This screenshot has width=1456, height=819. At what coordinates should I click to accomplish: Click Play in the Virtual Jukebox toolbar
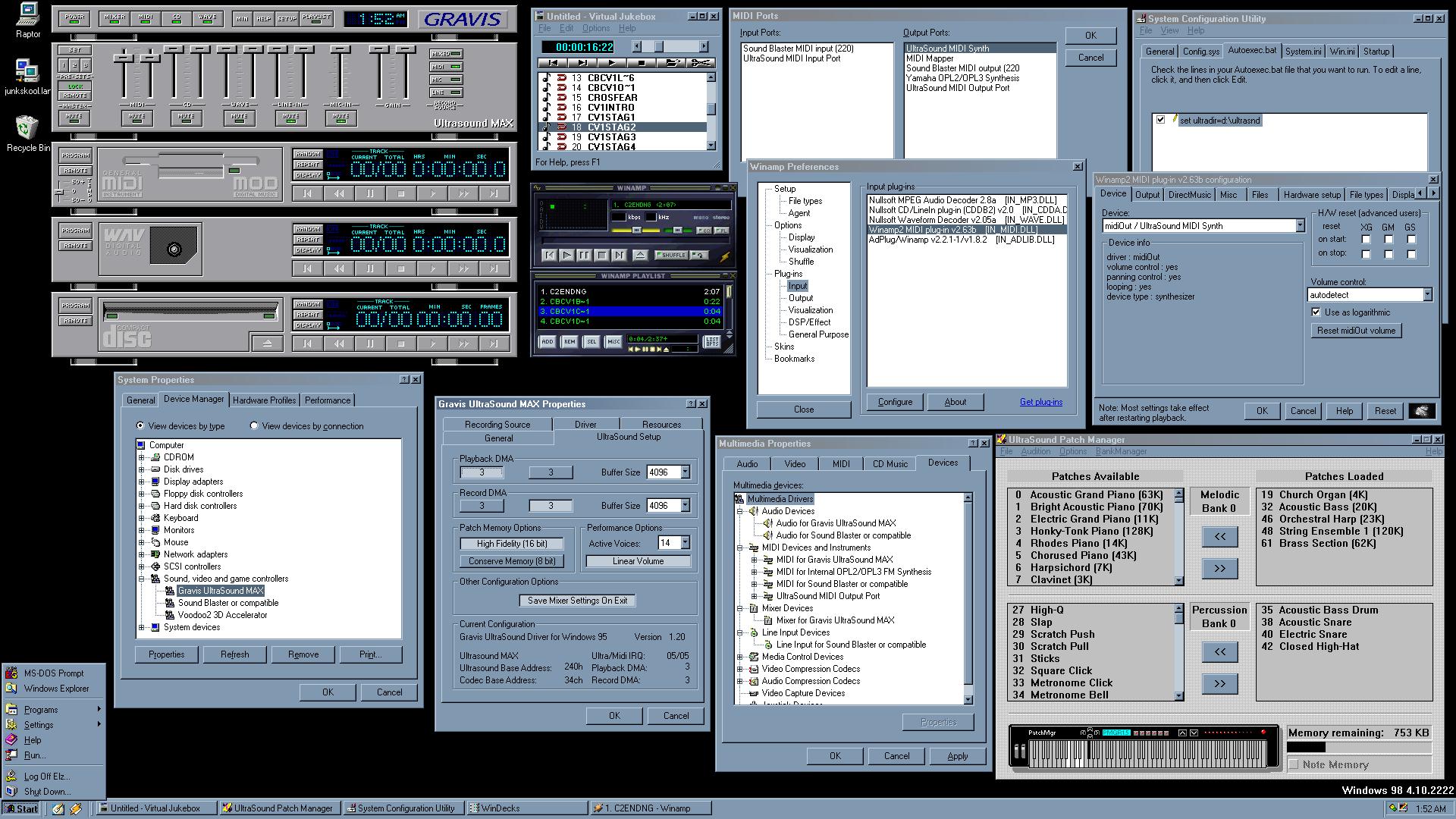[x=612, y=63]
